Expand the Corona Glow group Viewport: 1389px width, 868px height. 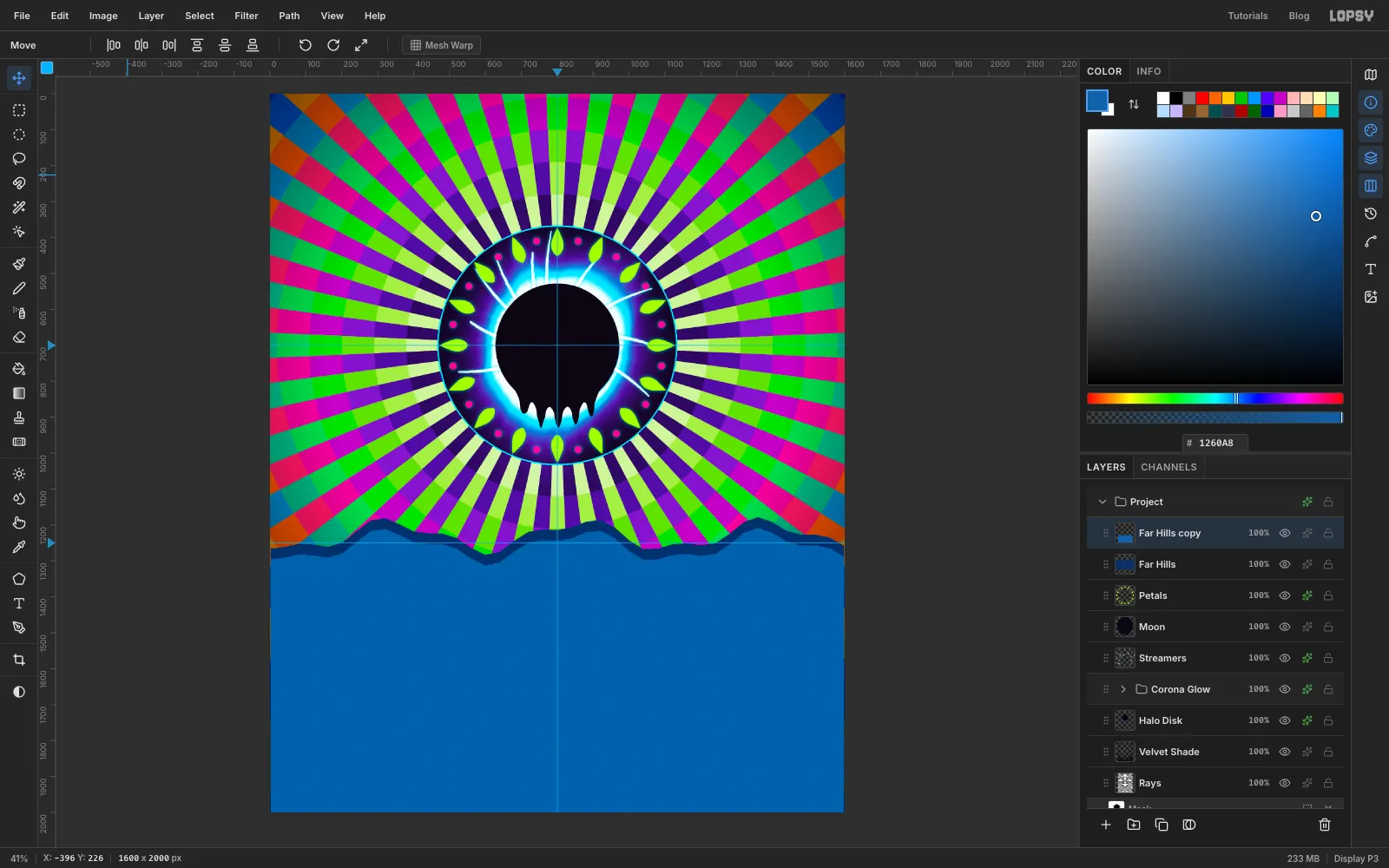pyautogui.click(x=1123, y=689)
